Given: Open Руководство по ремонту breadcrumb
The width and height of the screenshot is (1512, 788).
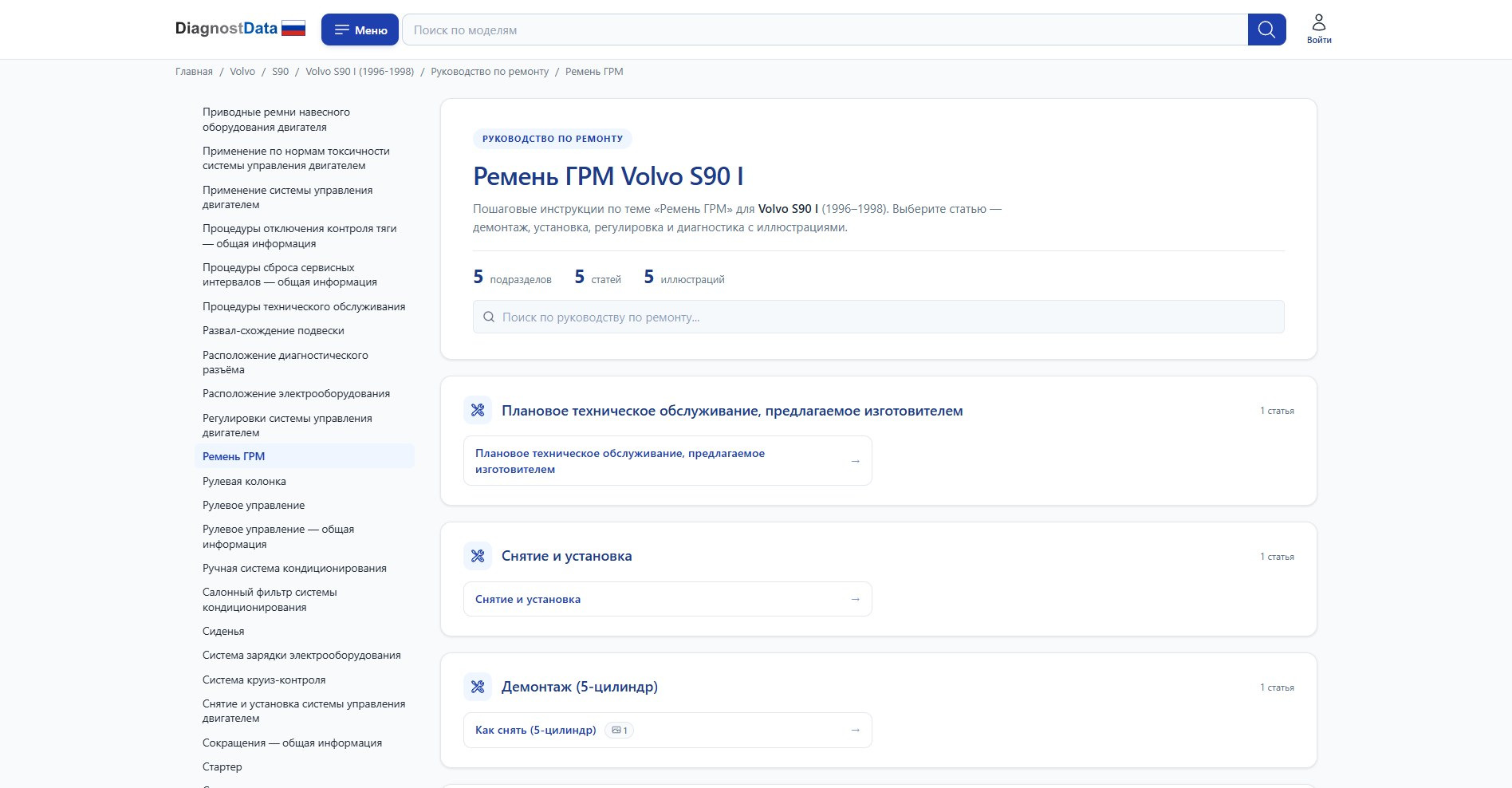Looking at the screenshot, I should 490,72.
